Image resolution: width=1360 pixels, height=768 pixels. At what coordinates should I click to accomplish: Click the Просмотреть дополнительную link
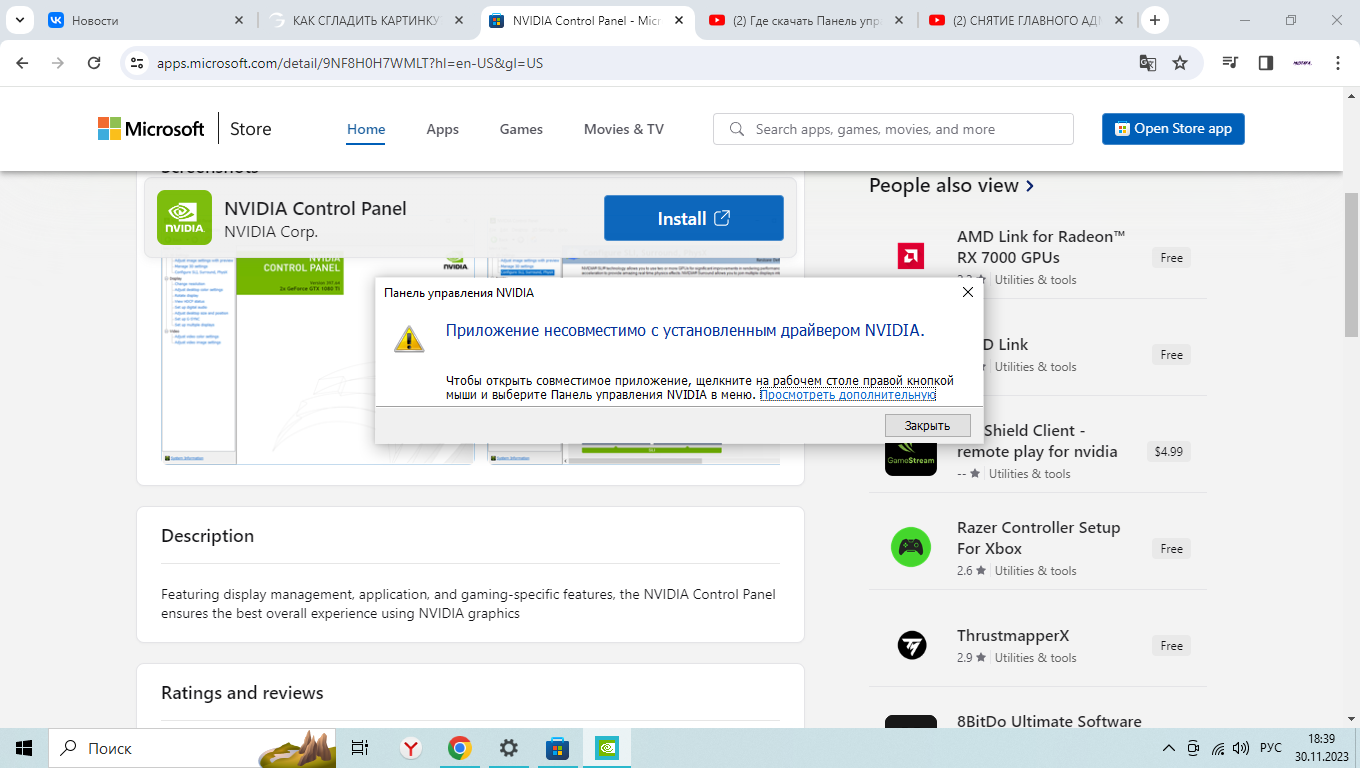tap(847, 395)
